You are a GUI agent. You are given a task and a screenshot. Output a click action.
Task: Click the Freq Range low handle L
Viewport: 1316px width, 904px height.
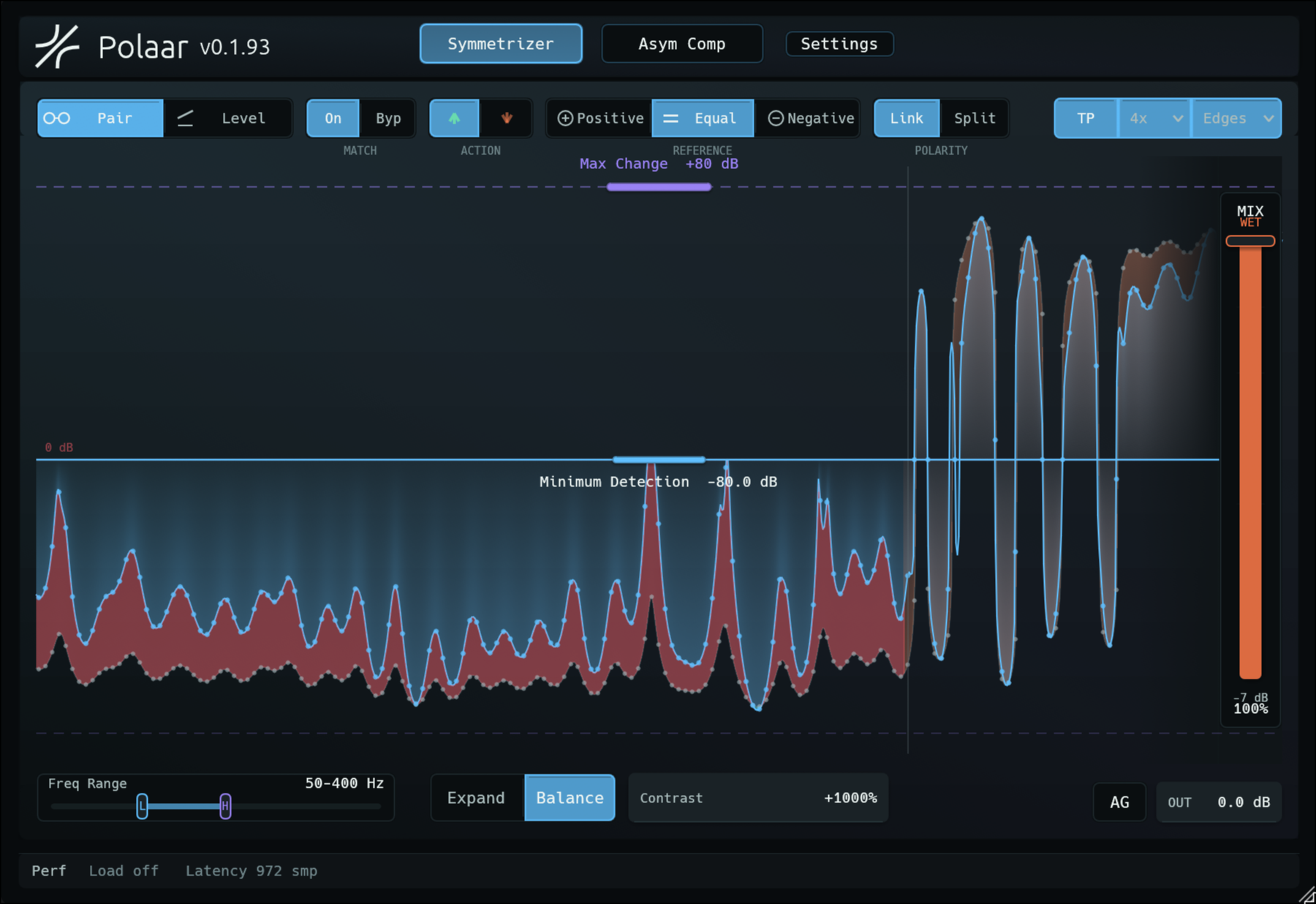(142, 806)
